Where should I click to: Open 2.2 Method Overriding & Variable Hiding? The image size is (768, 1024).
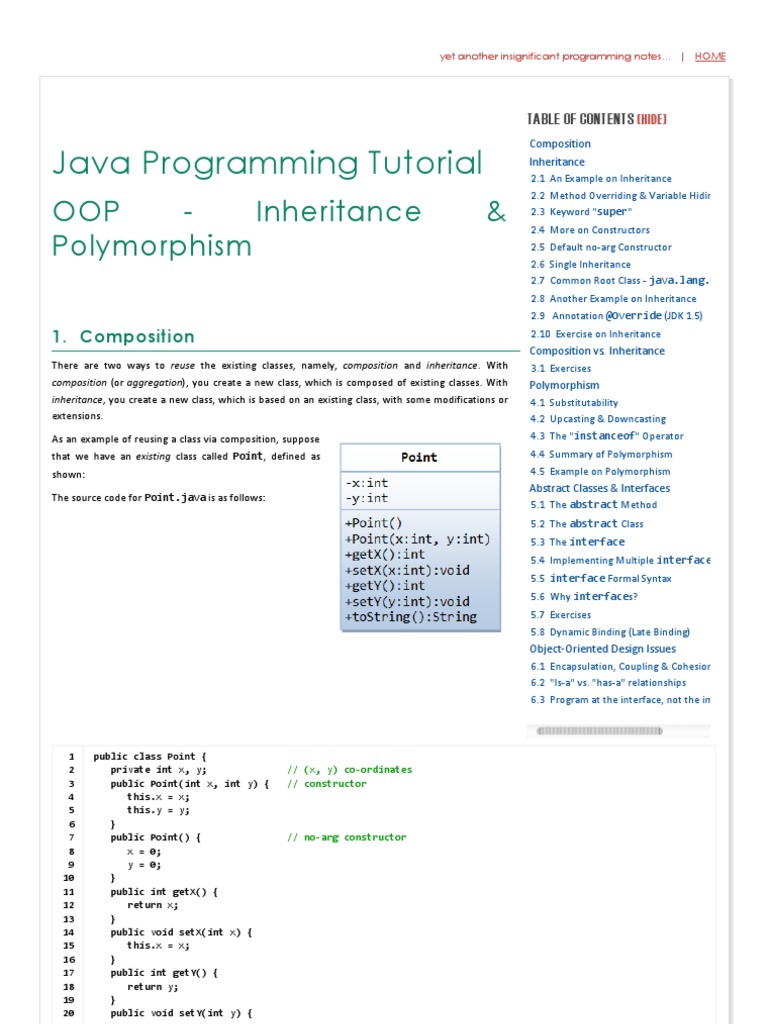[620, 195]
